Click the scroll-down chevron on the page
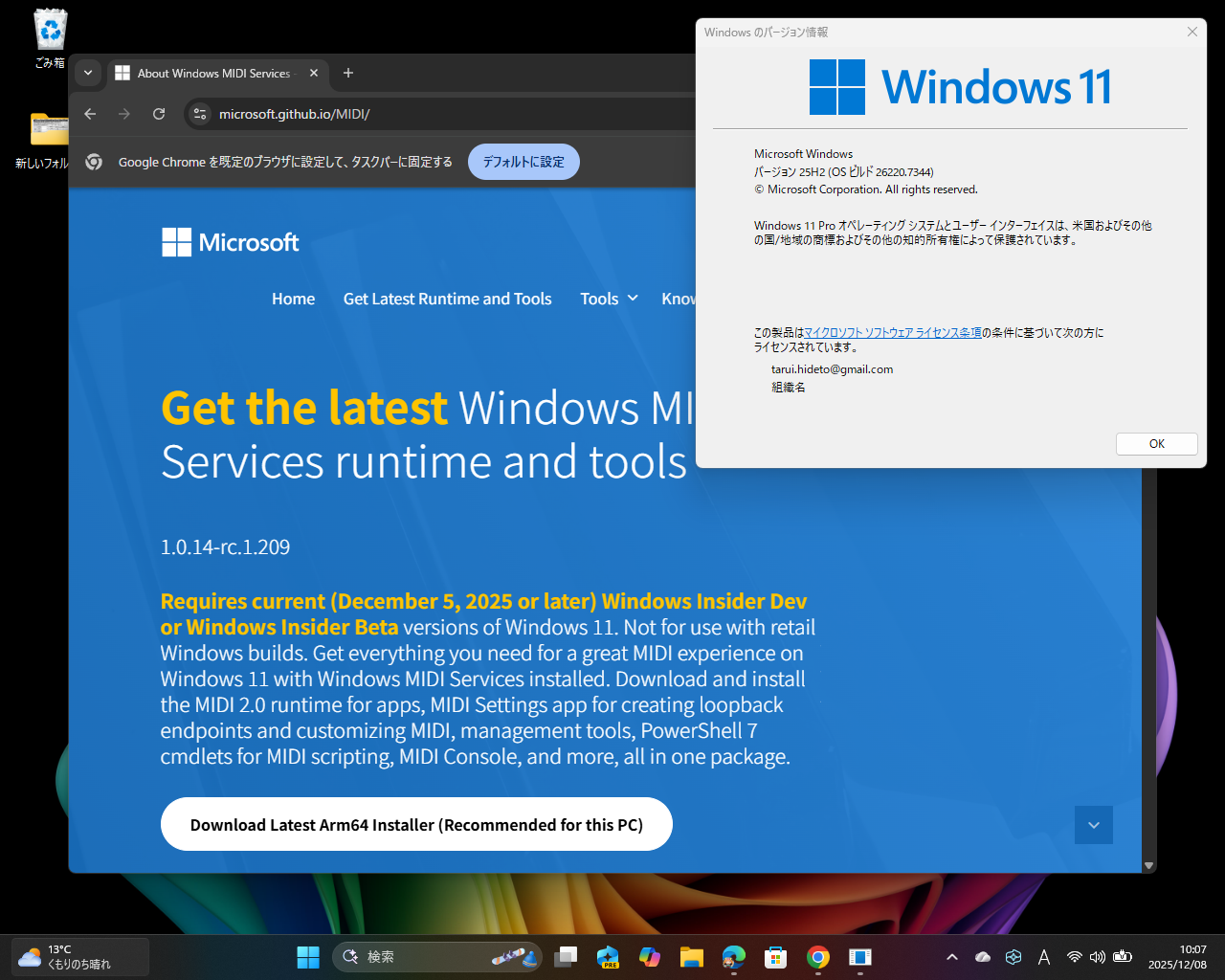Screen dimensions: 1225x980 click(1093, 824)
